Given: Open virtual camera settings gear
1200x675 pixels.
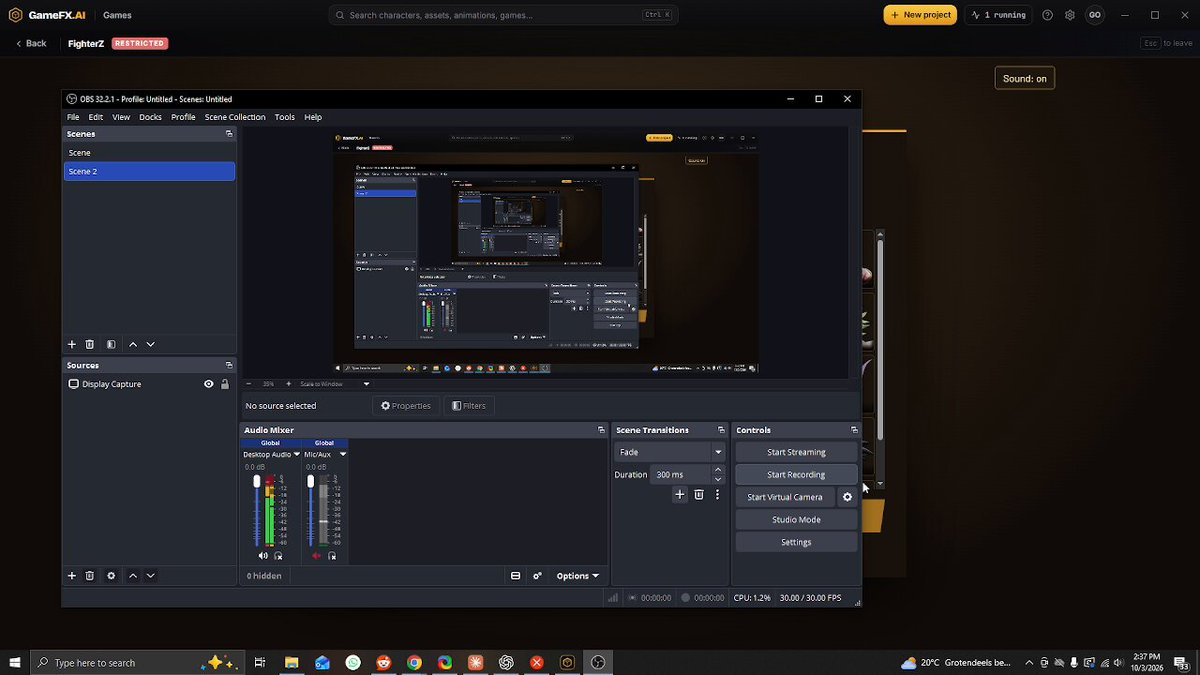Looking at the screenshot, I should click(848, 497).
